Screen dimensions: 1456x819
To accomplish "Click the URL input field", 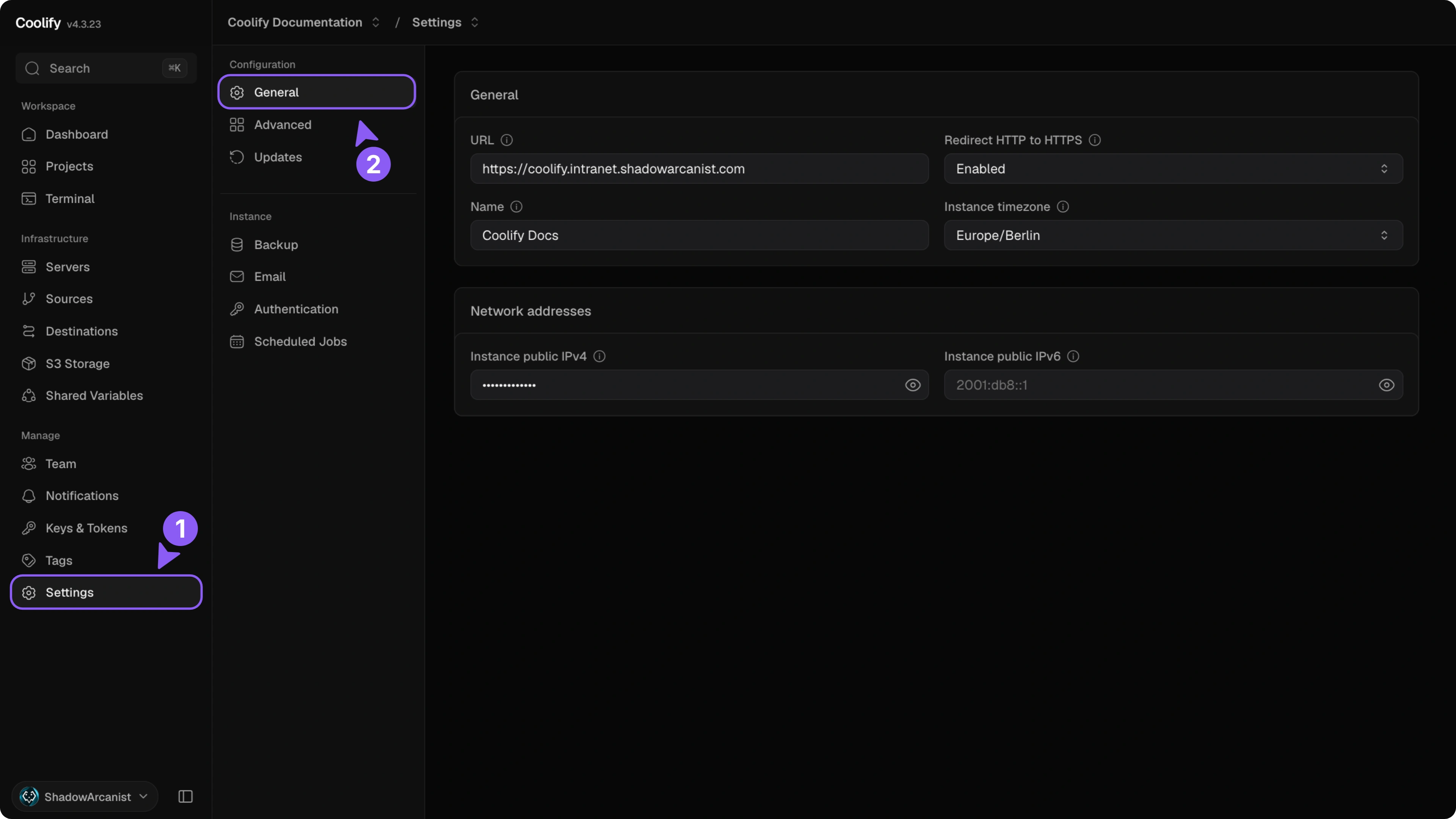I will click(699, 168).
